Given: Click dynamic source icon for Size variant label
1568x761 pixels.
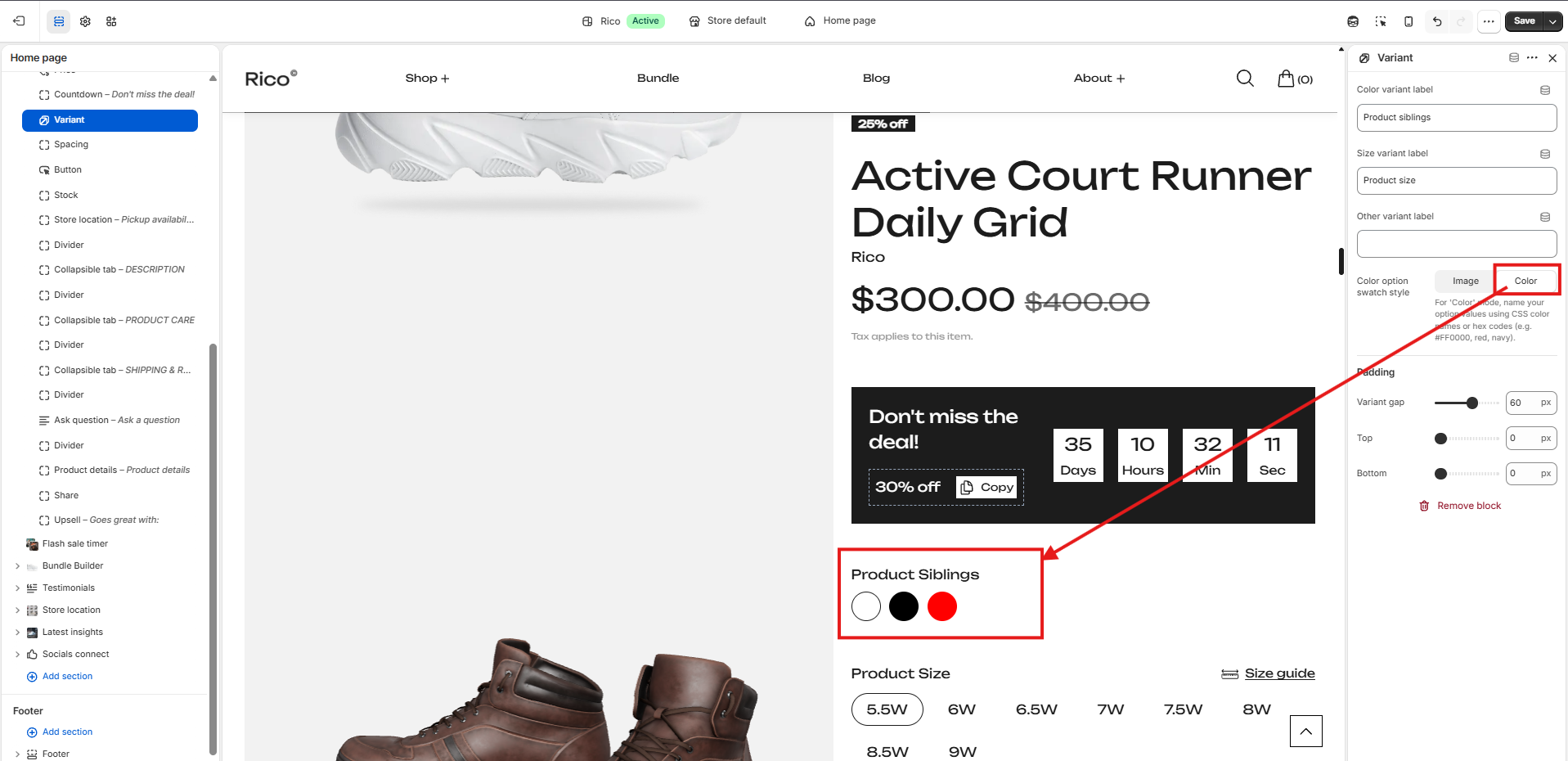Looking at the screenshot, I should tap(1545, 154).
